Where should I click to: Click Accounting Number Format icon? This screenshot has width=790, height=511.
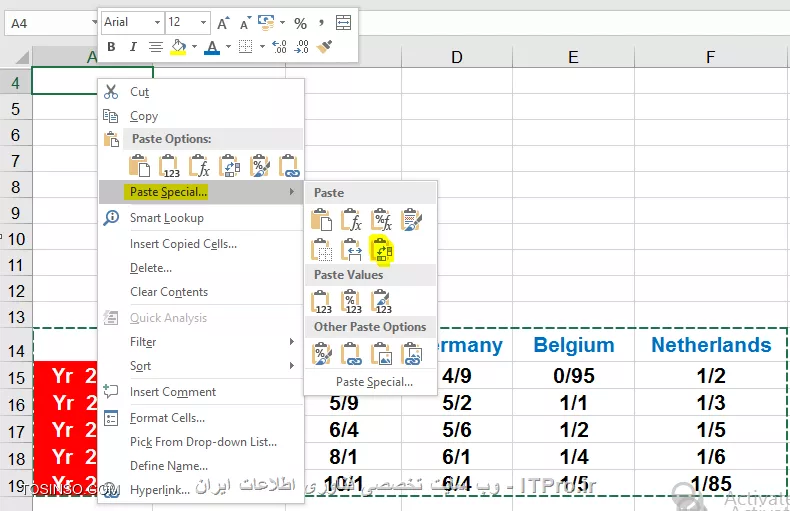click(x=266, y=23)
